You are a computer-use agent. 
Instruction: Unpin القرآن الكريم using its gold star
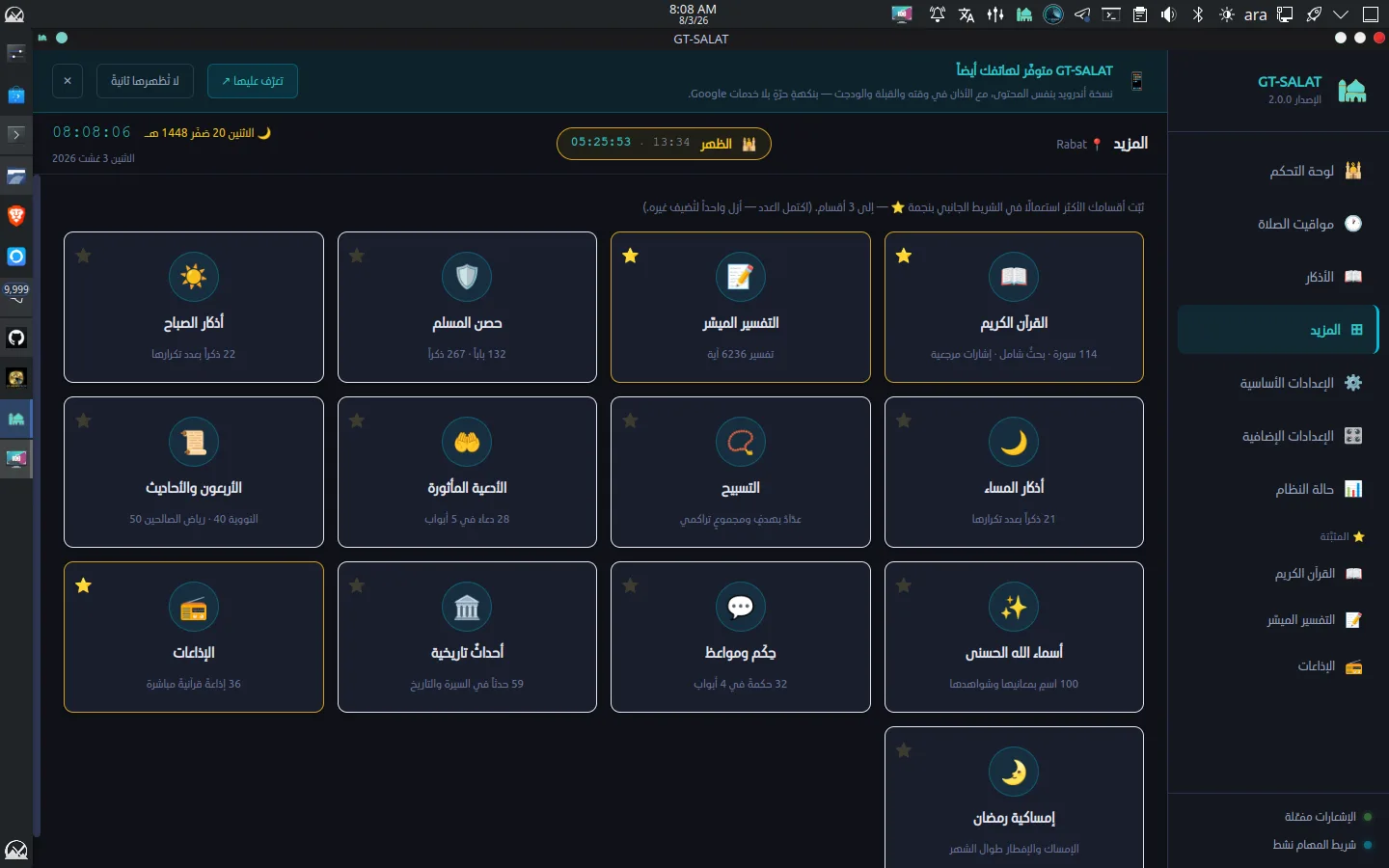(x=904, y=256)
